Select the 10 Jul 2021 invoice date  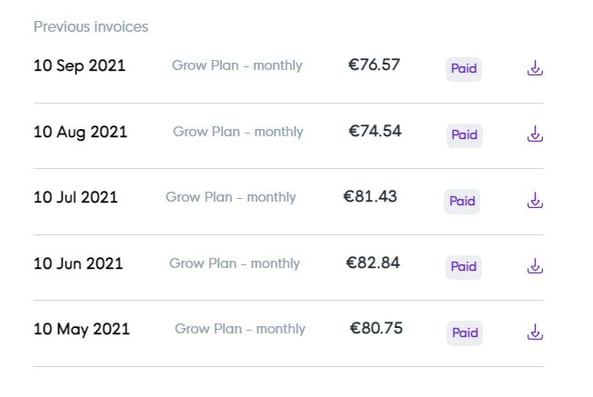(76, 197)
